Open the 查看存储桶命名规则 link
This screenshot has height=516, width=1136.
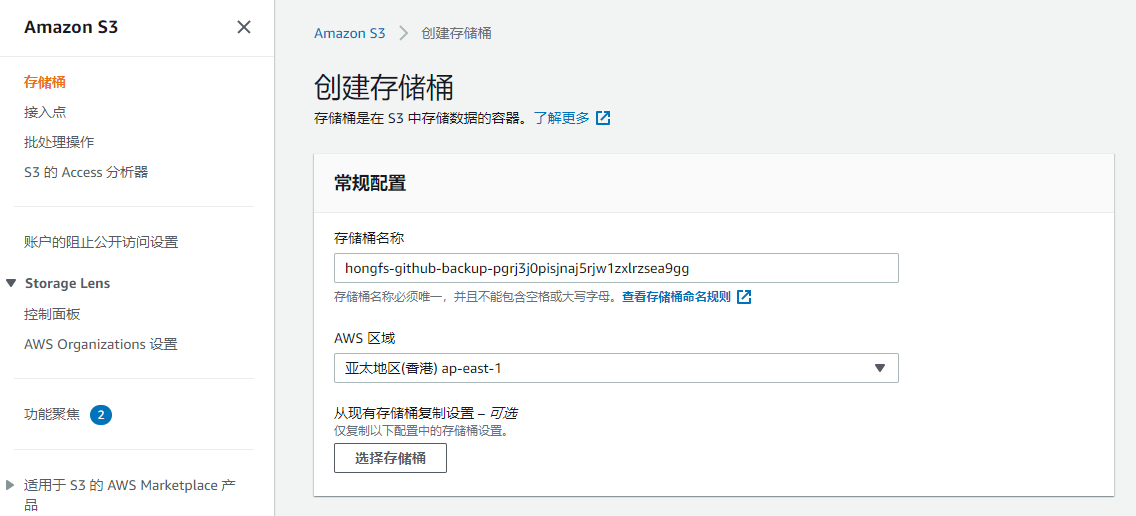(677, 296)
